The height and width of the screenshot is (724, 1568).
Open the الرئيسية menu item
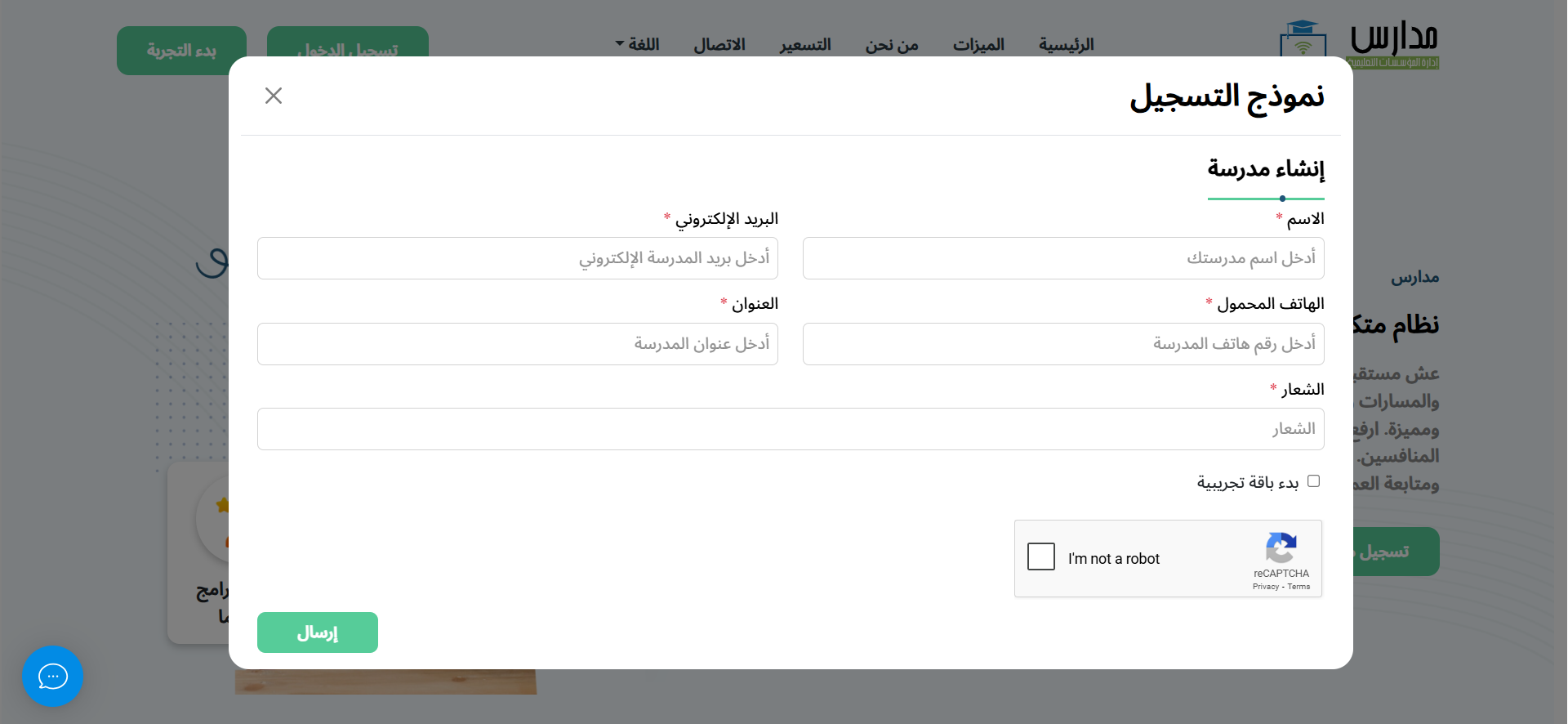[1066, 44]
